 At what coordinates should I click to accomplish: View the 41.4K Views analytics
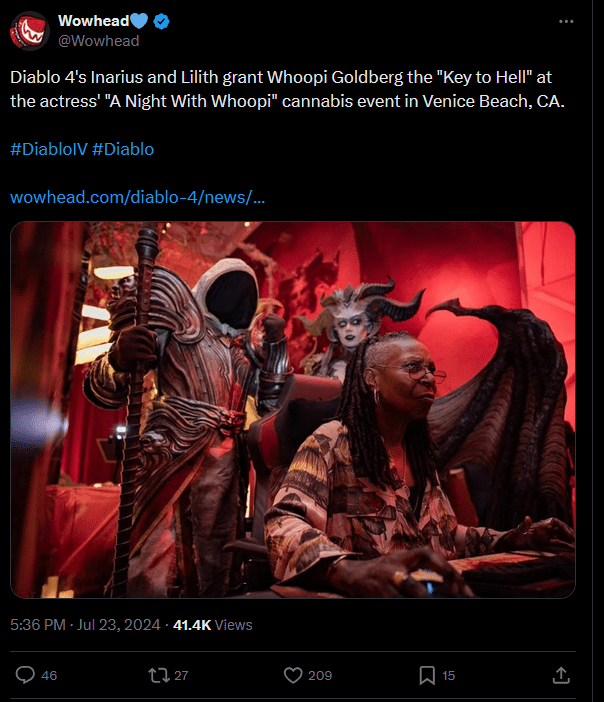pos(213,625)
